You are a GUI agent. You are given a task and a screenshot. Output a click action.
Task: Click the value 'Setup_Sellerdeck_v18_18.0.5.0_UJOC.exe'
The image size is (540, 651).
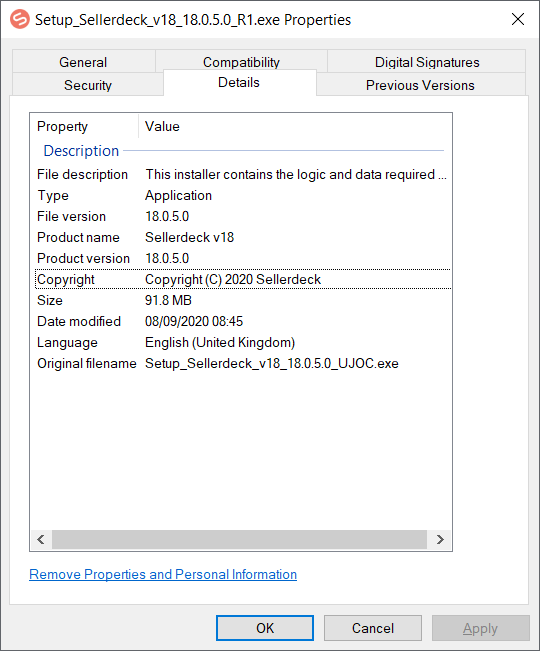pos(272,363)
